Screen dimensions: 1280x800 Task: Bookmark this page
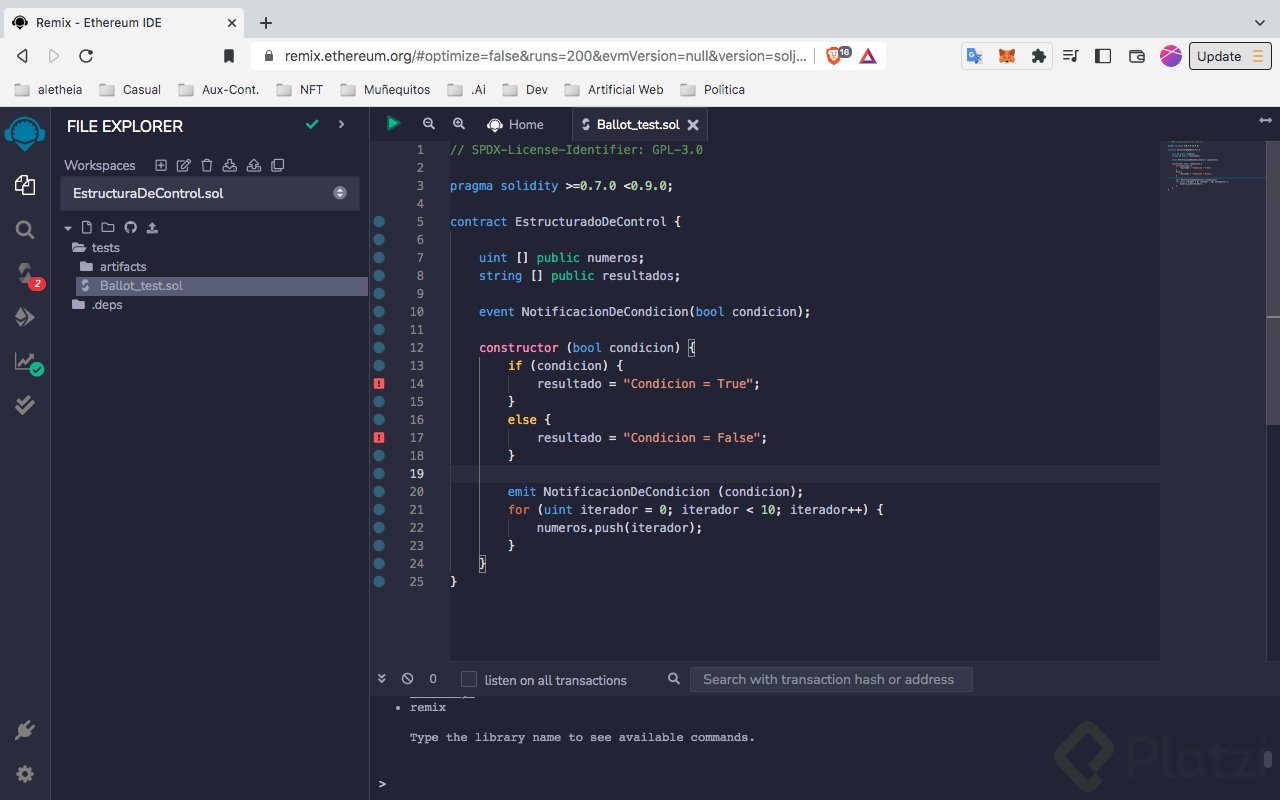pyautogui.click(x=229, y=56)
